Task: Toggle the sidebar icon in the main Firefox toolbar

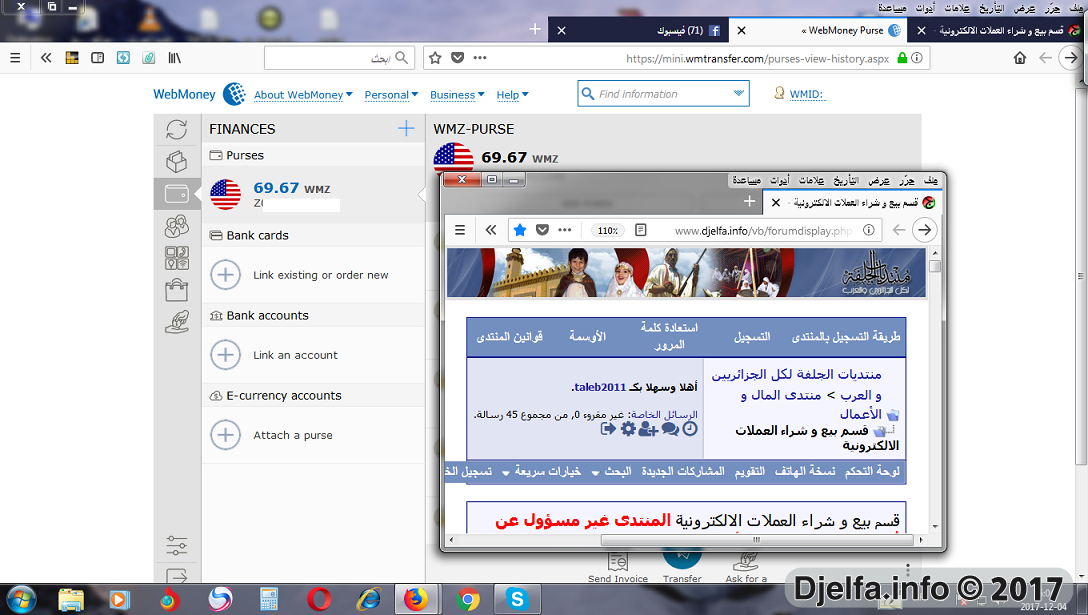Action: coord(98,58)
